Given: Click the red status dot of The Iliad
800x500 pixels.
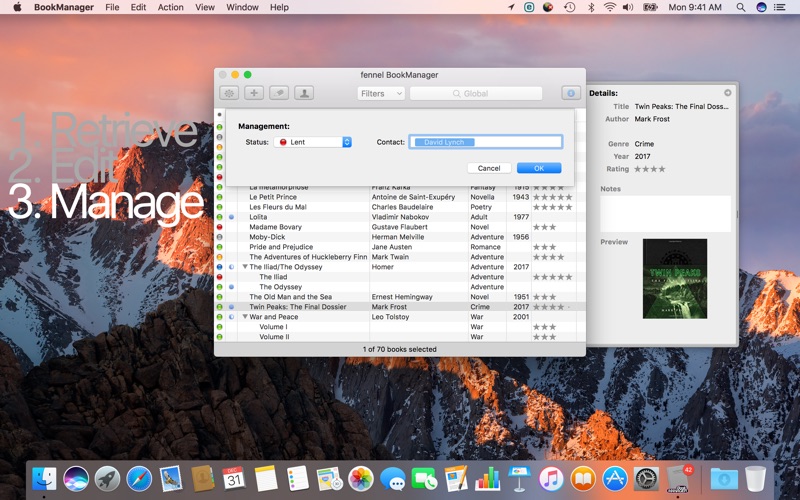Looking at the screenshot, I should pos(219,277).
